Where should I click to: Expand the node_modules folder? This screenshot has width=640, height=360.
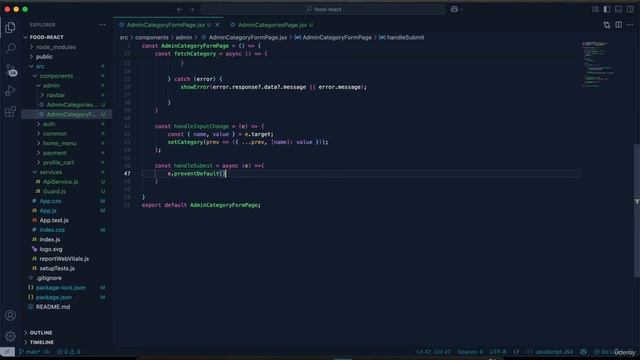pos(56,47)
